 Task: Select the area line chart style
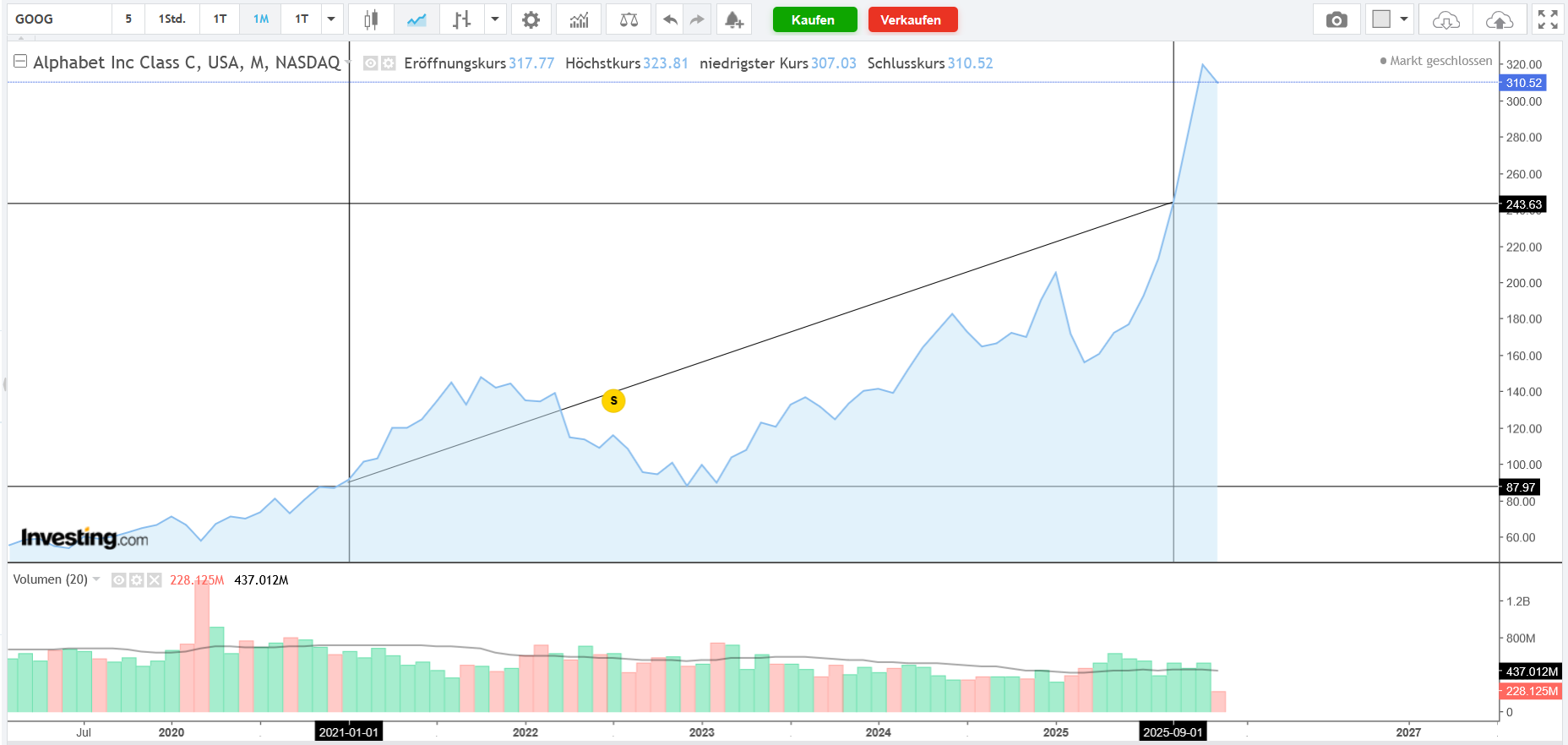416,19
